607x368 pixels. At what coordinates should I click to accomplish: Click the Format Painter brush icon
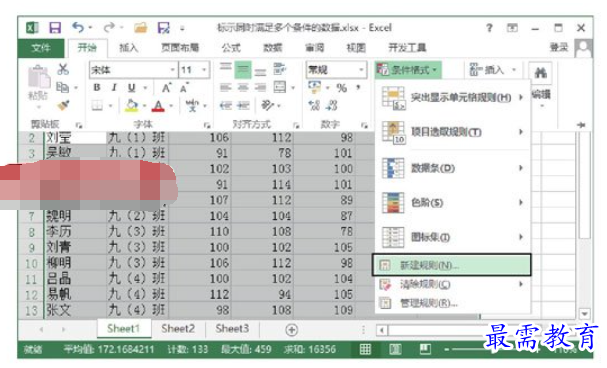pyautogui.click(x=63, y=105)
